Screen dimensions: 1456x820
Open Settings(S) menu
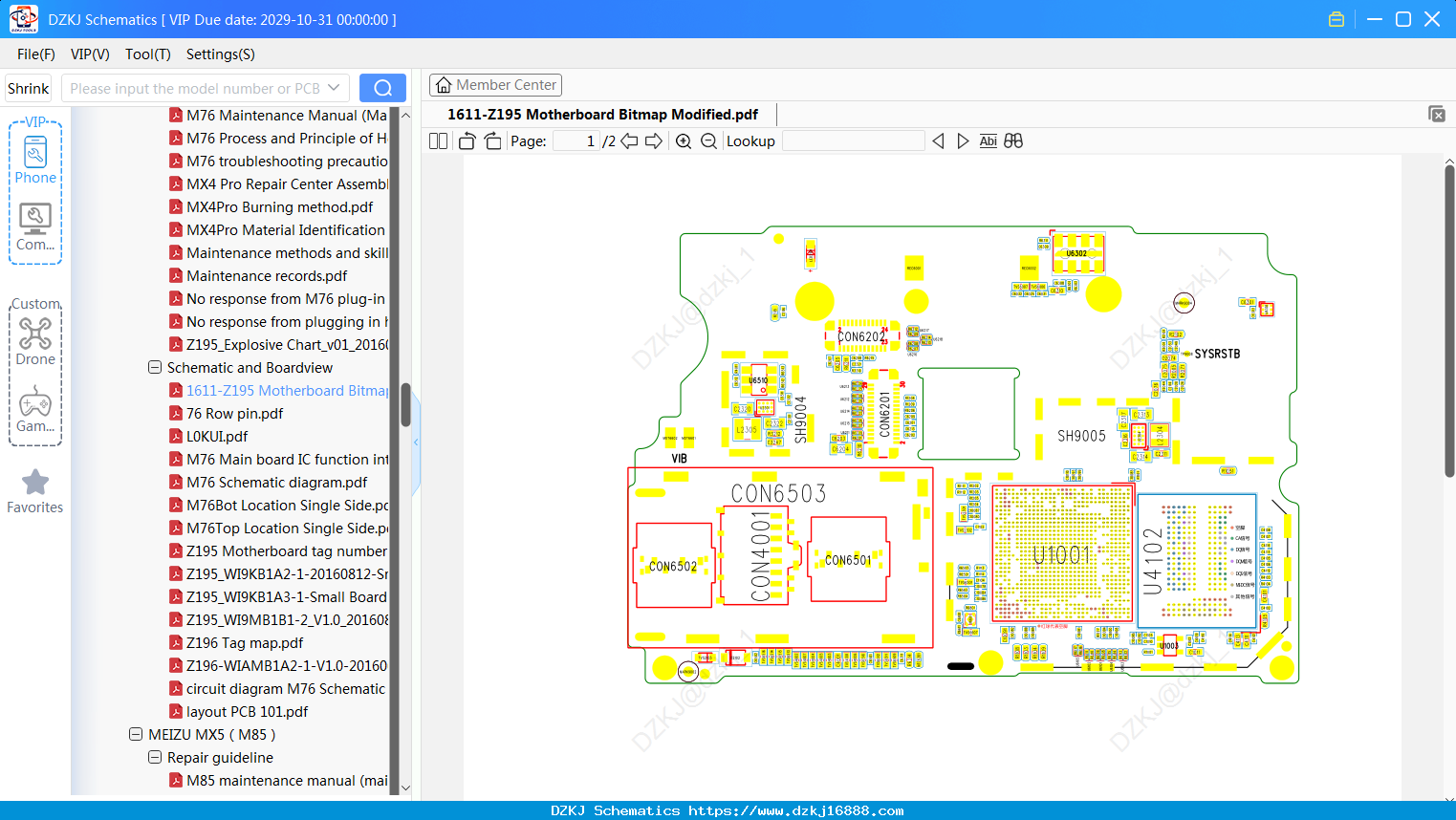(x=221, y=54)
